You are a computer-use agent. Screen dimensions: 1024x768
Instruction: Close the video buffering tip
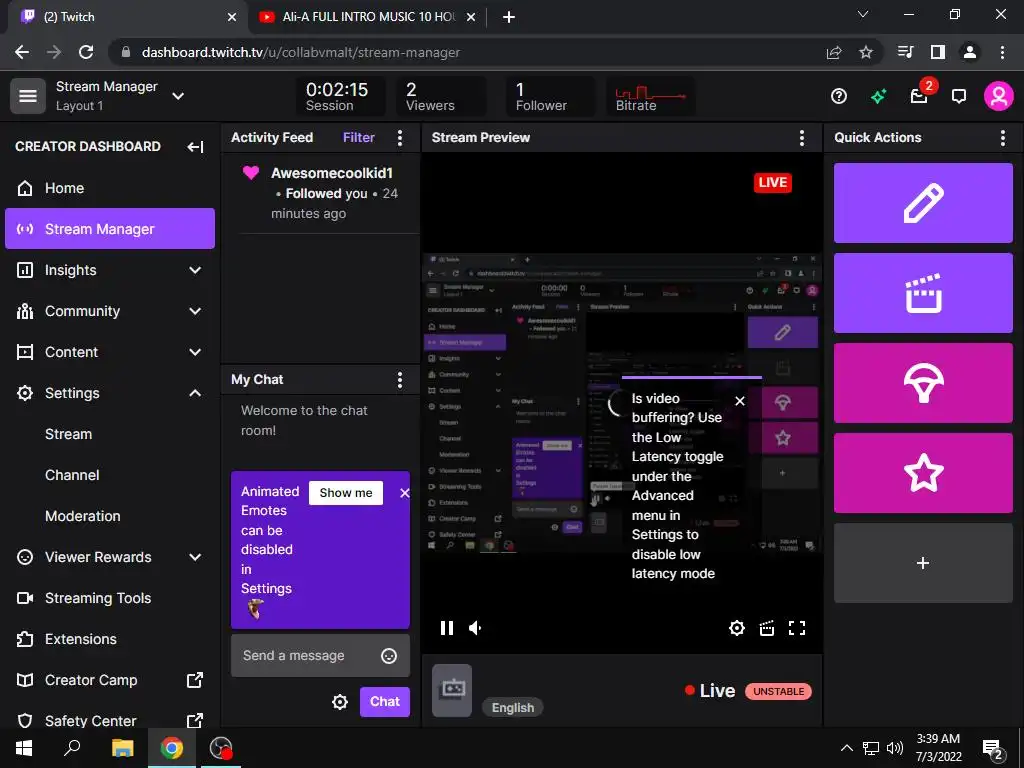(x=739, y=400)
